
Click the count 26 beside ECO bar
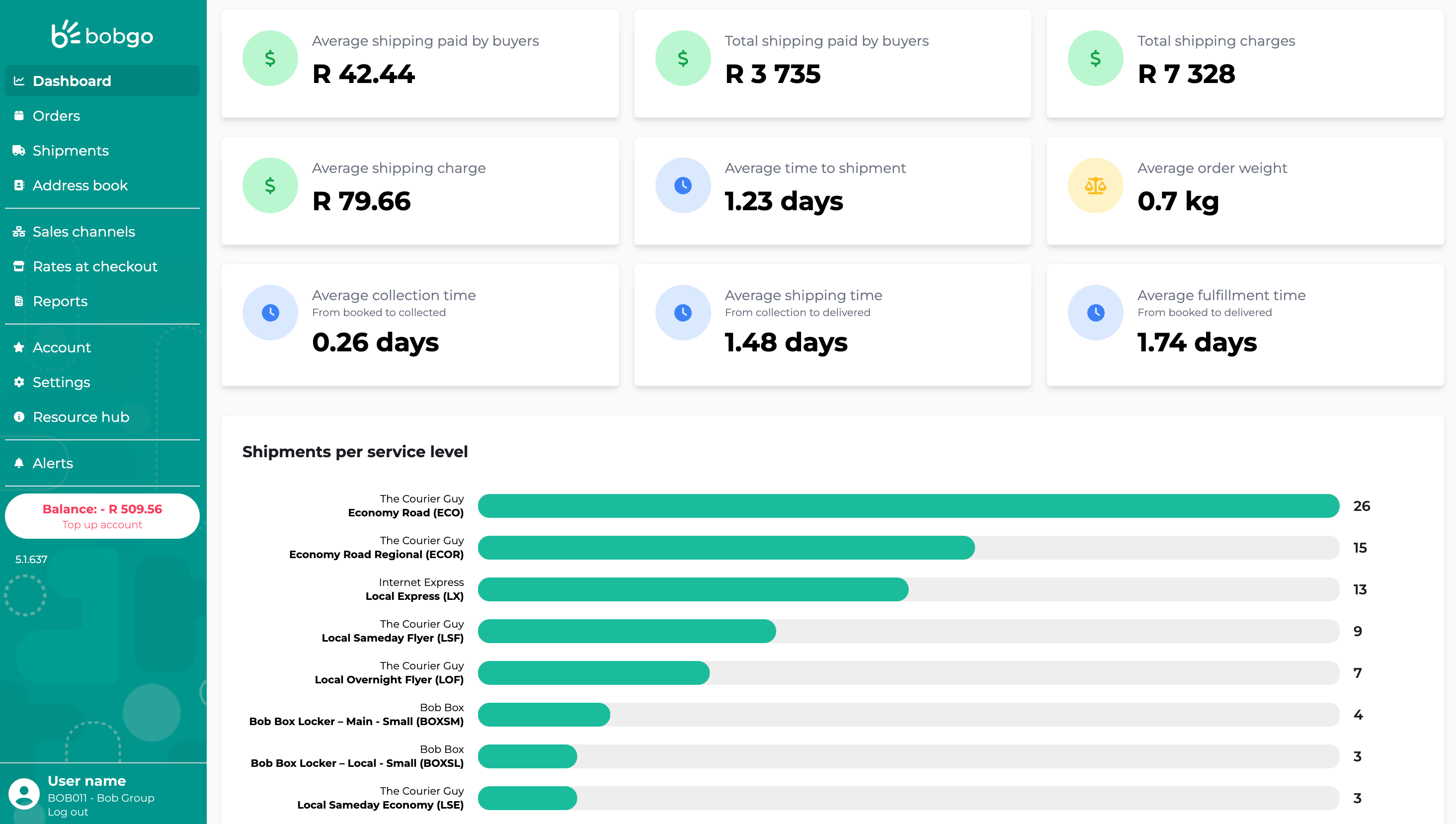tap(1362, 506)
